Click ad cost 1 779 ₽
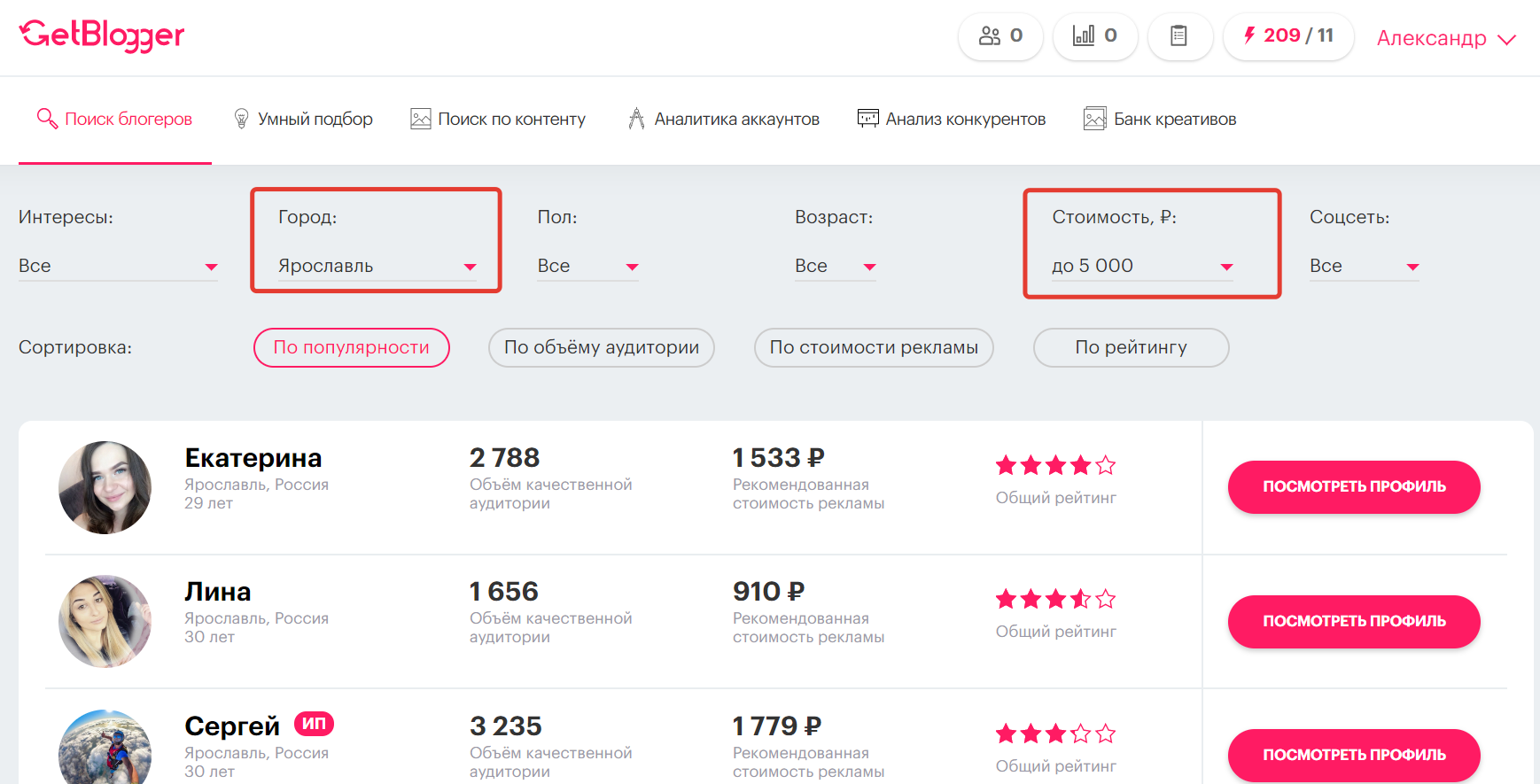The height and width of the screenshot is (784, 1540). point(777,726)
